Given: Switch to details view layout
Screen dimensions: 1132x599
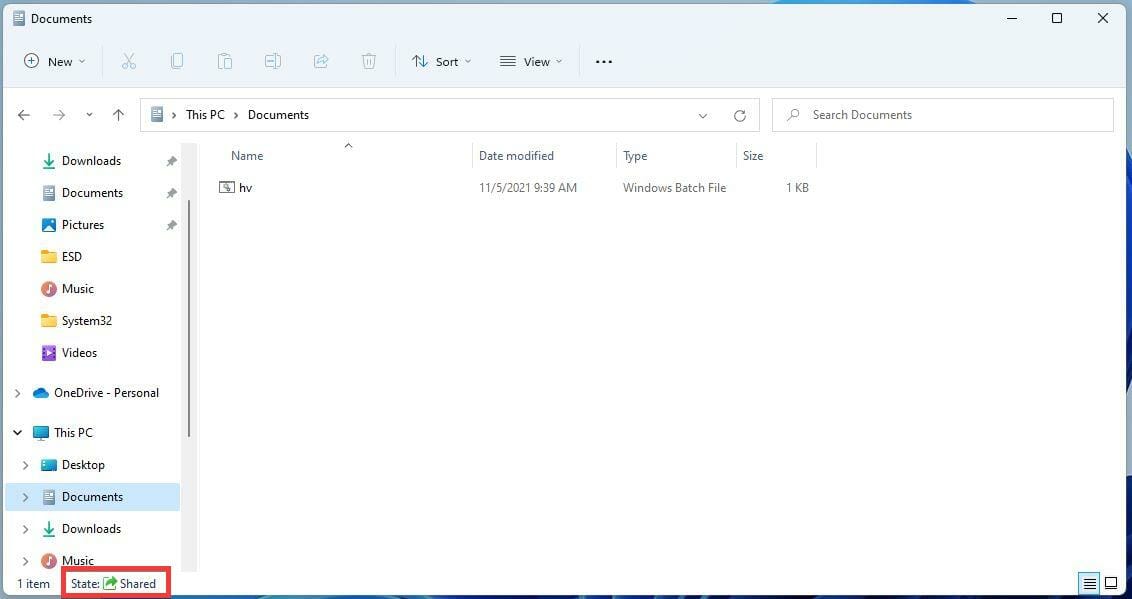Looking at the screenshot, I should pos(1089,583).
